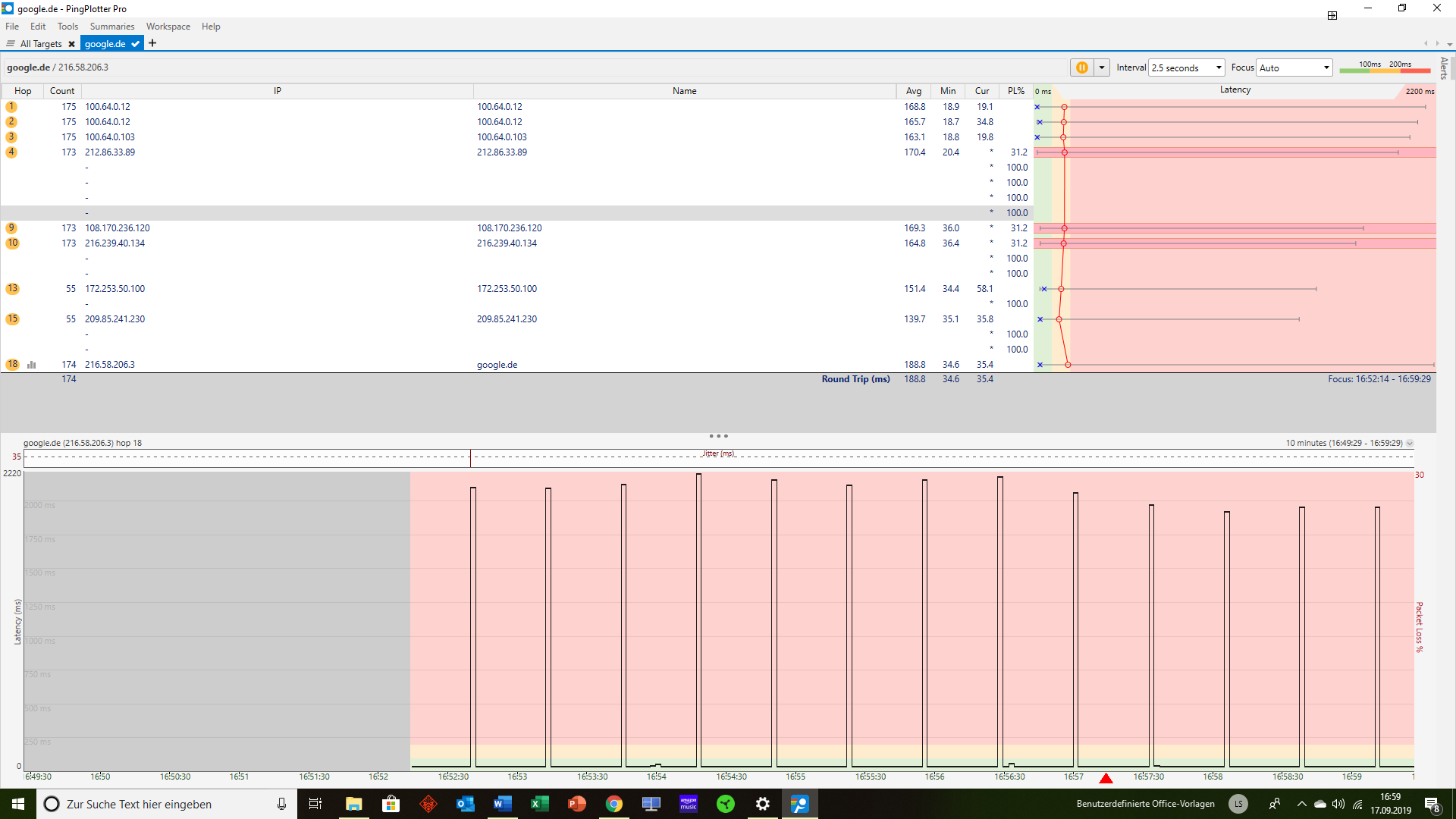Click the latency color scale bar

tap(1384, 70)
